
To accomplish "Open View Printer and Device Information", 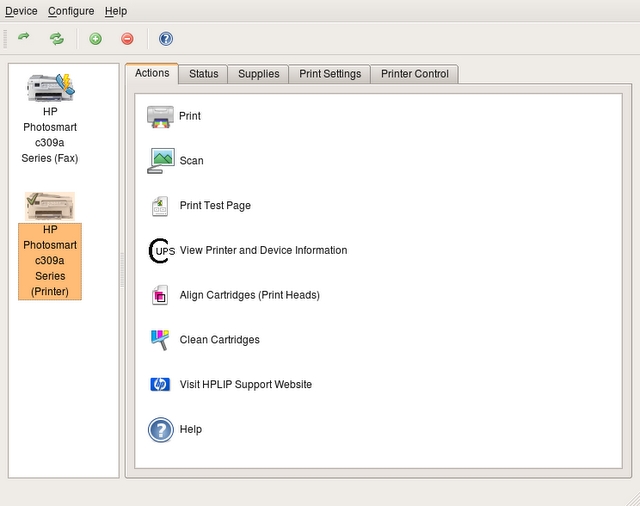I will [x=263, y=250].
